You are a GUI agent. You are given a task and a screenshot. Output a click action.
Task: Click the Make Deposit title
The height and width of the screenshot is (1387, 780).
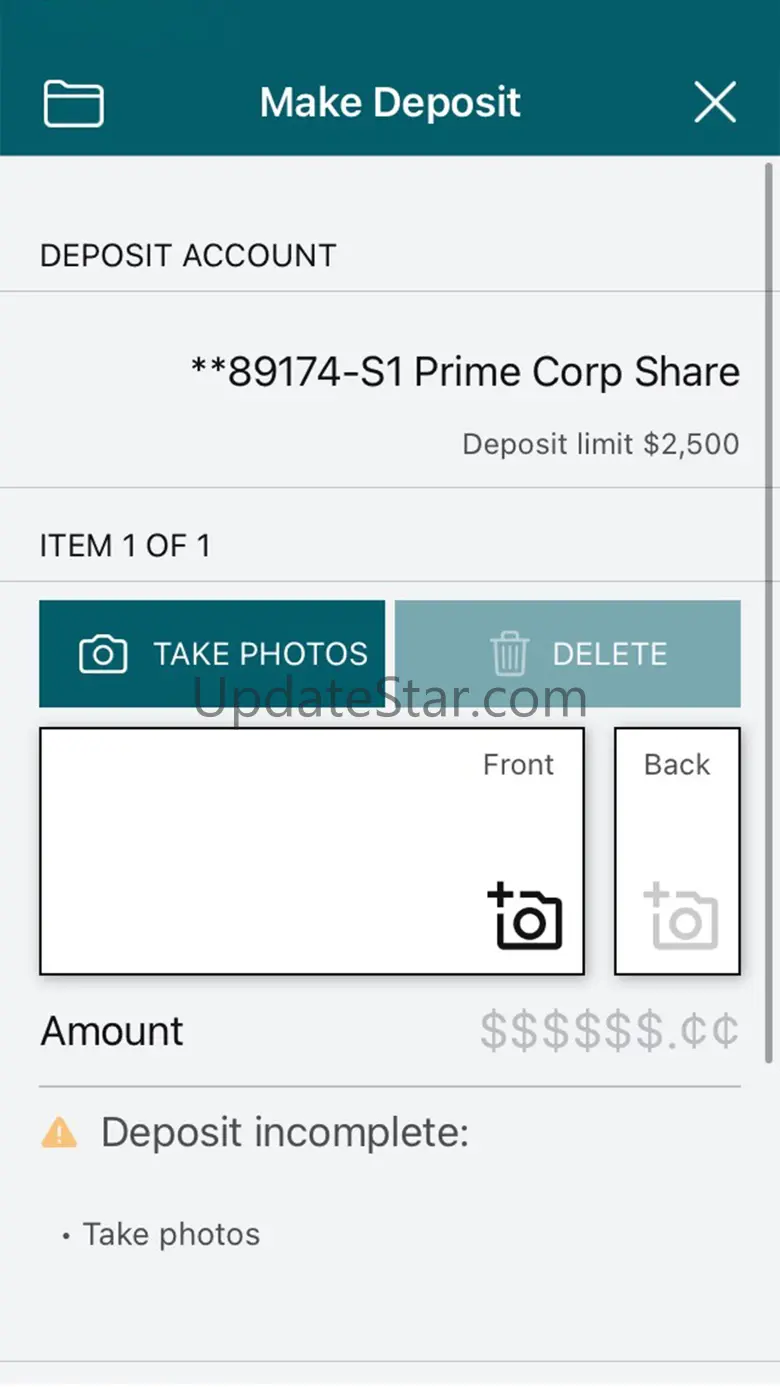(x=390, y=102)
